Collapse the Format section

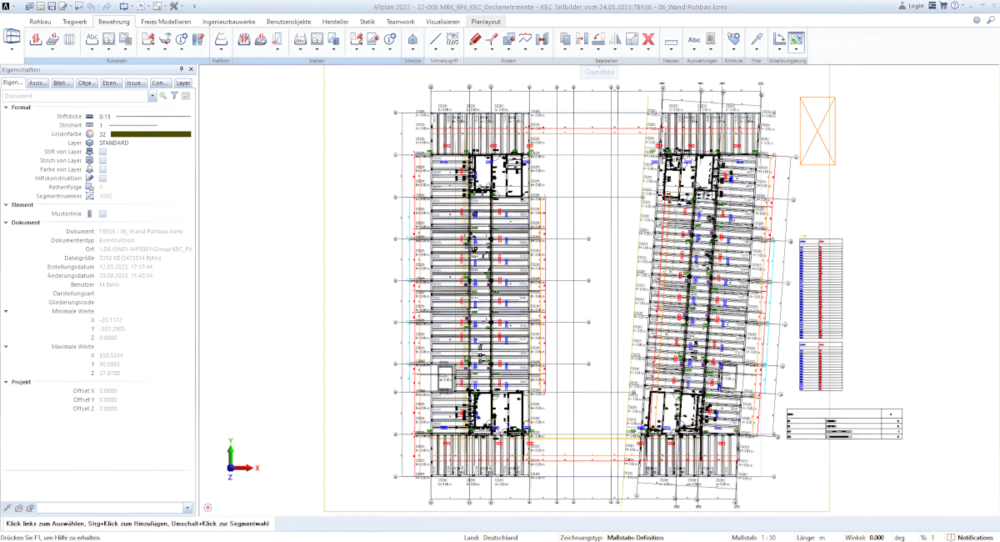5,107
